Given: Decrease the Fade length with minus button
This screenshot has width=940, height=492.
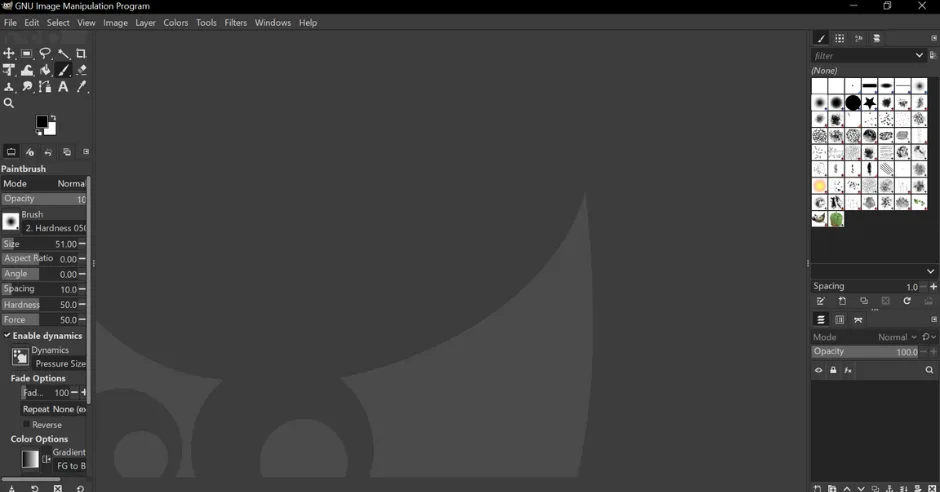Looking at the screenshot, I should [x=74, y=393].
